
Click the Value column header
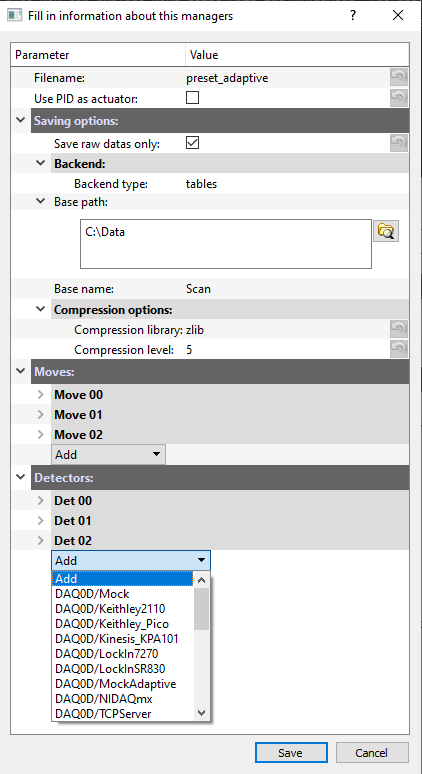pos(298,55)
